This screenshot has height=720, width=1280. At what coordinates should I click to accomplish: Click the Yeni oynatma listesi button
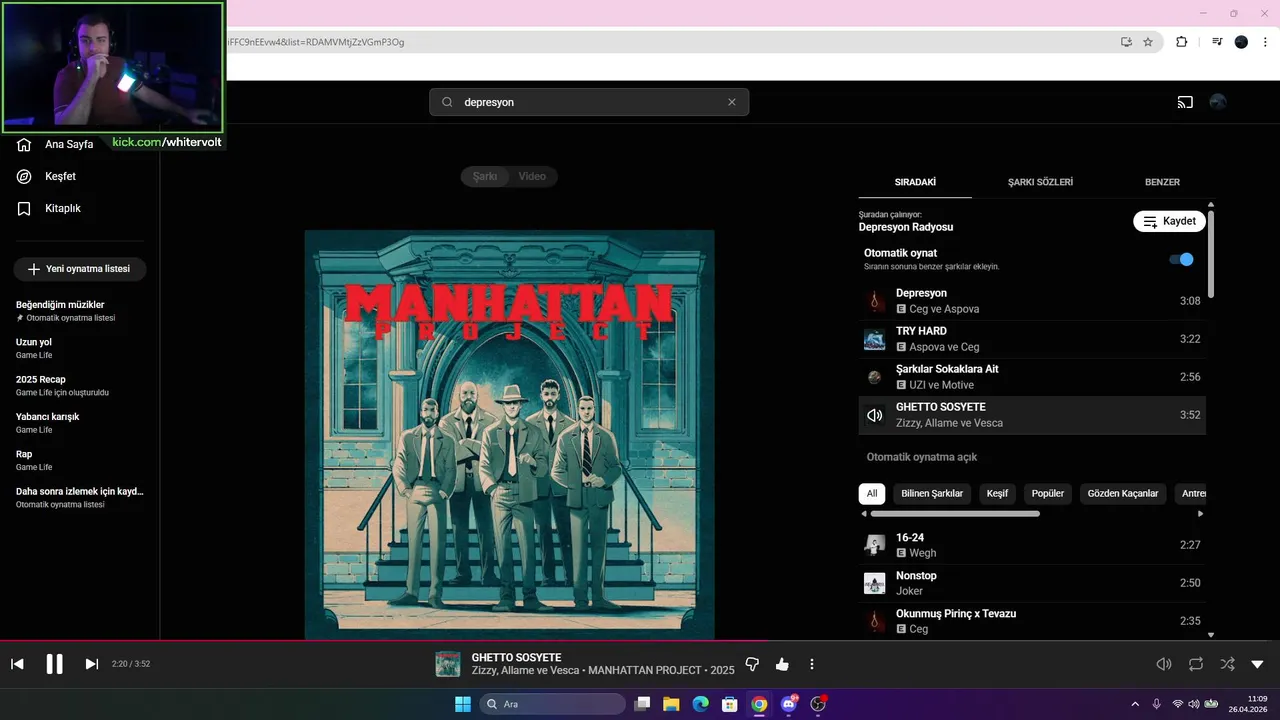coord(80,269)
